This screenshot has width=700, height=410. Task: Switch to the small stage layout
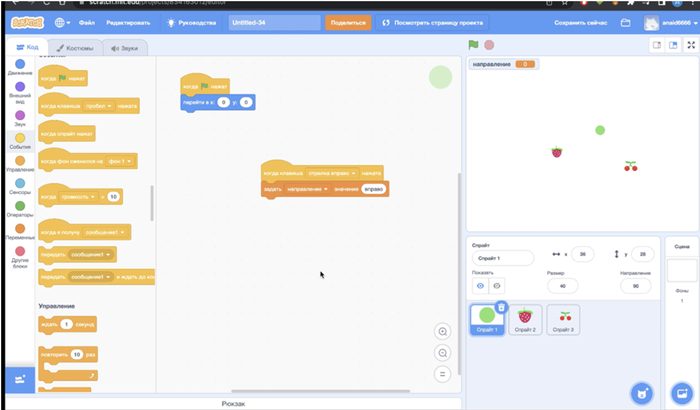tap(657, 45)
